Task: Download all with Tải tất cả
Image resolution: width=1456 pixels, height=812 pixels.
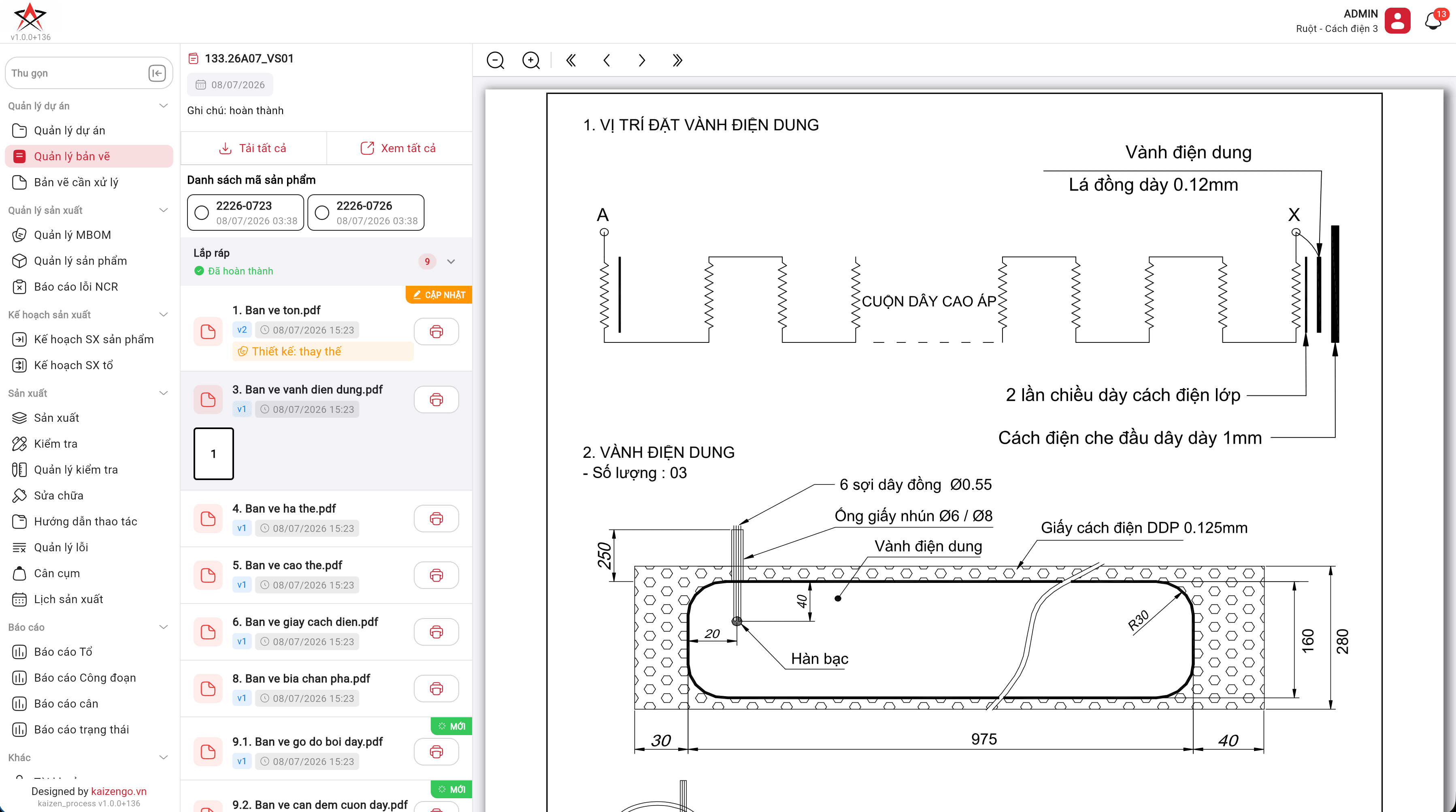Action: (x=253, y=149)
